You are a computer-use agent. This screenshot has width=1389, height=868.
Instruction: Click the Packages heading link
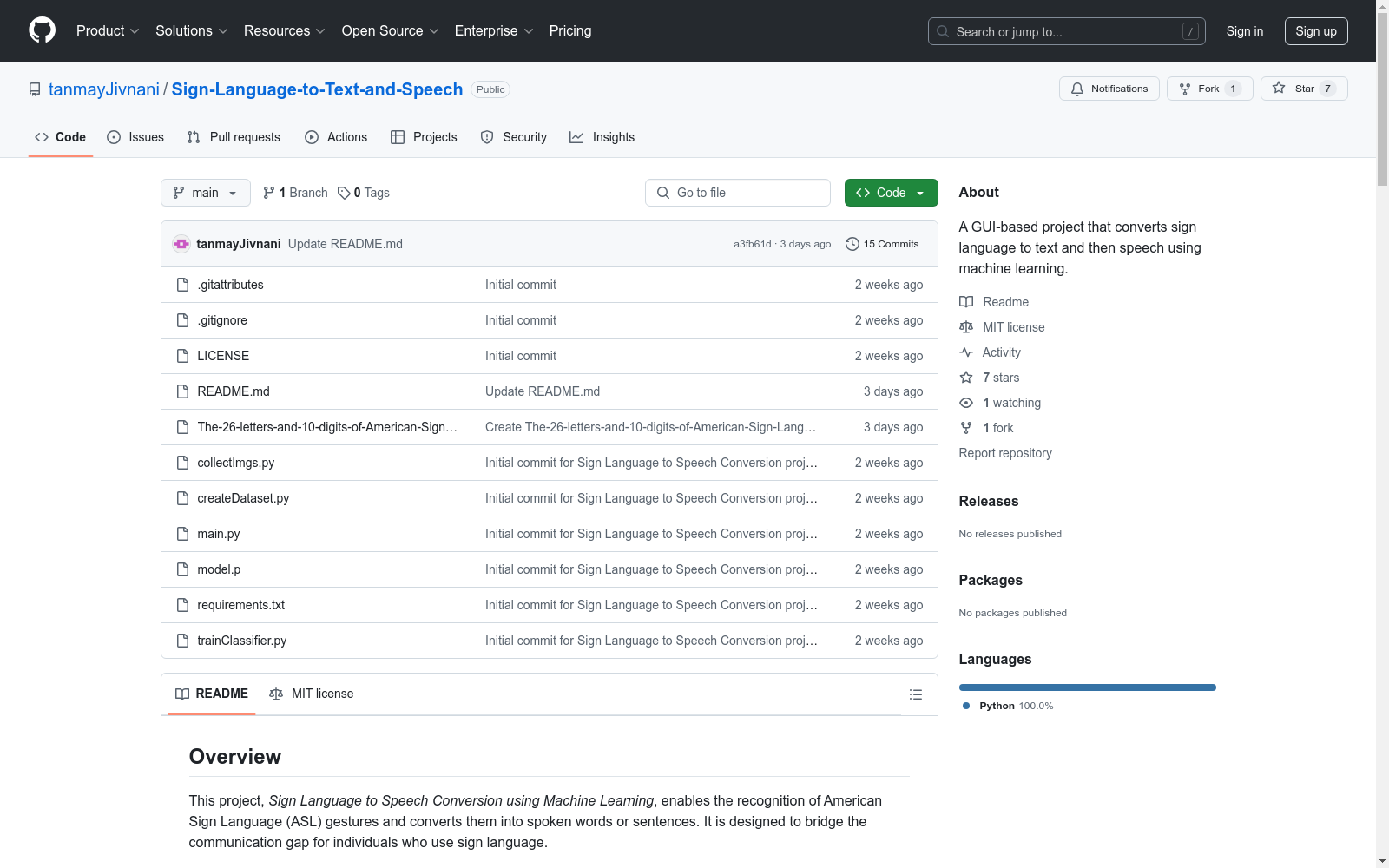991,580
